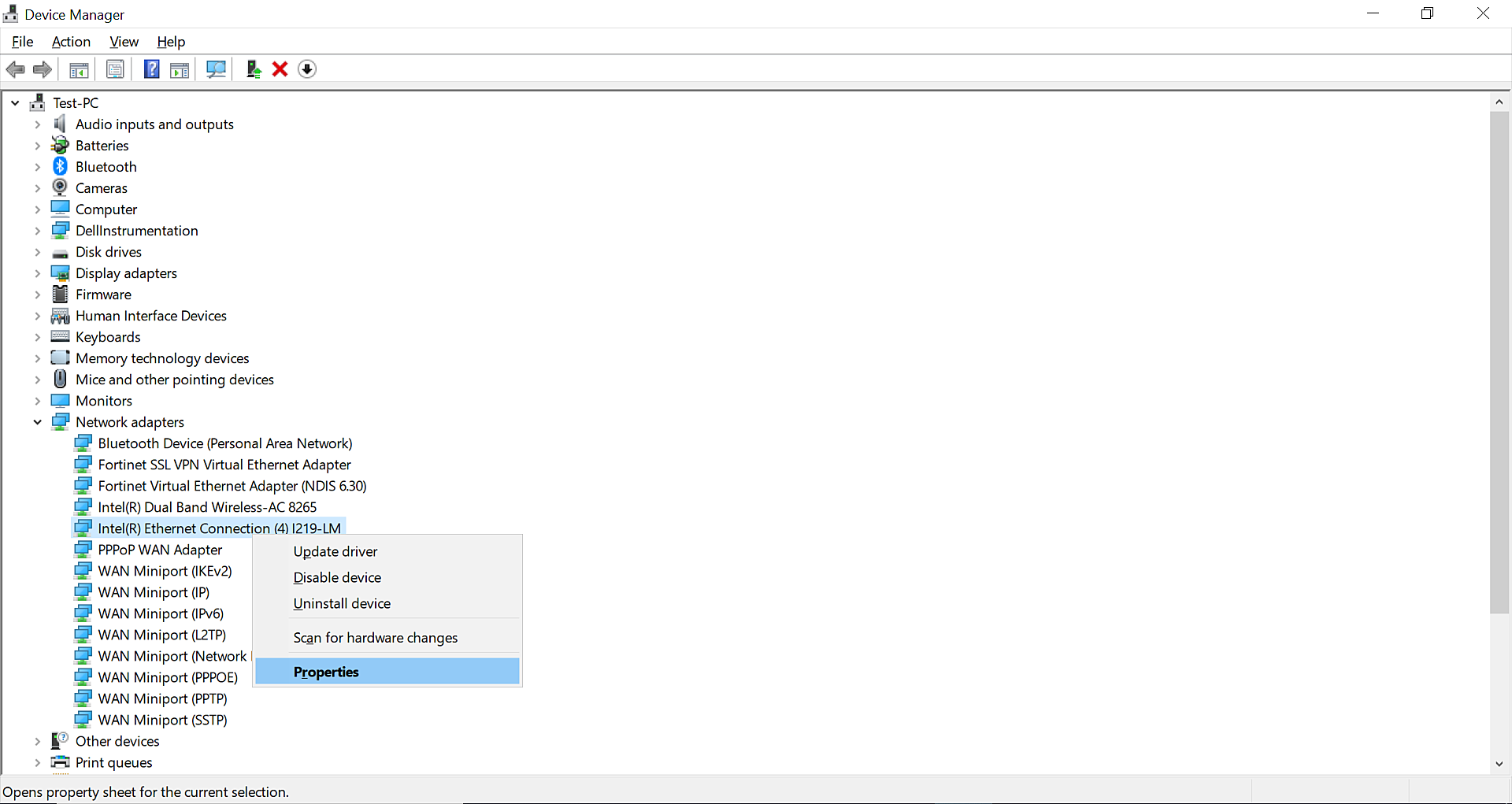Viewport: 1512px width, 804px height.
Task: Click the printer icon beside Print queues
Action: click(60, 761)
